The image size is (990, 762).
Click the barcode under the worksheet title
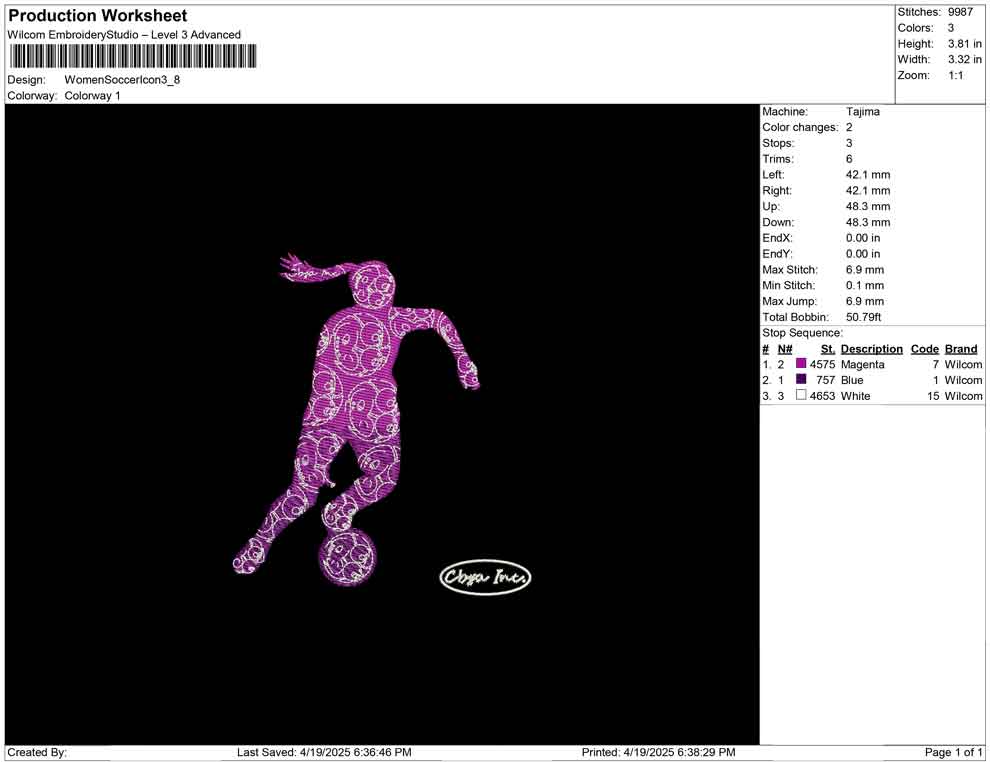click(132, 56)
